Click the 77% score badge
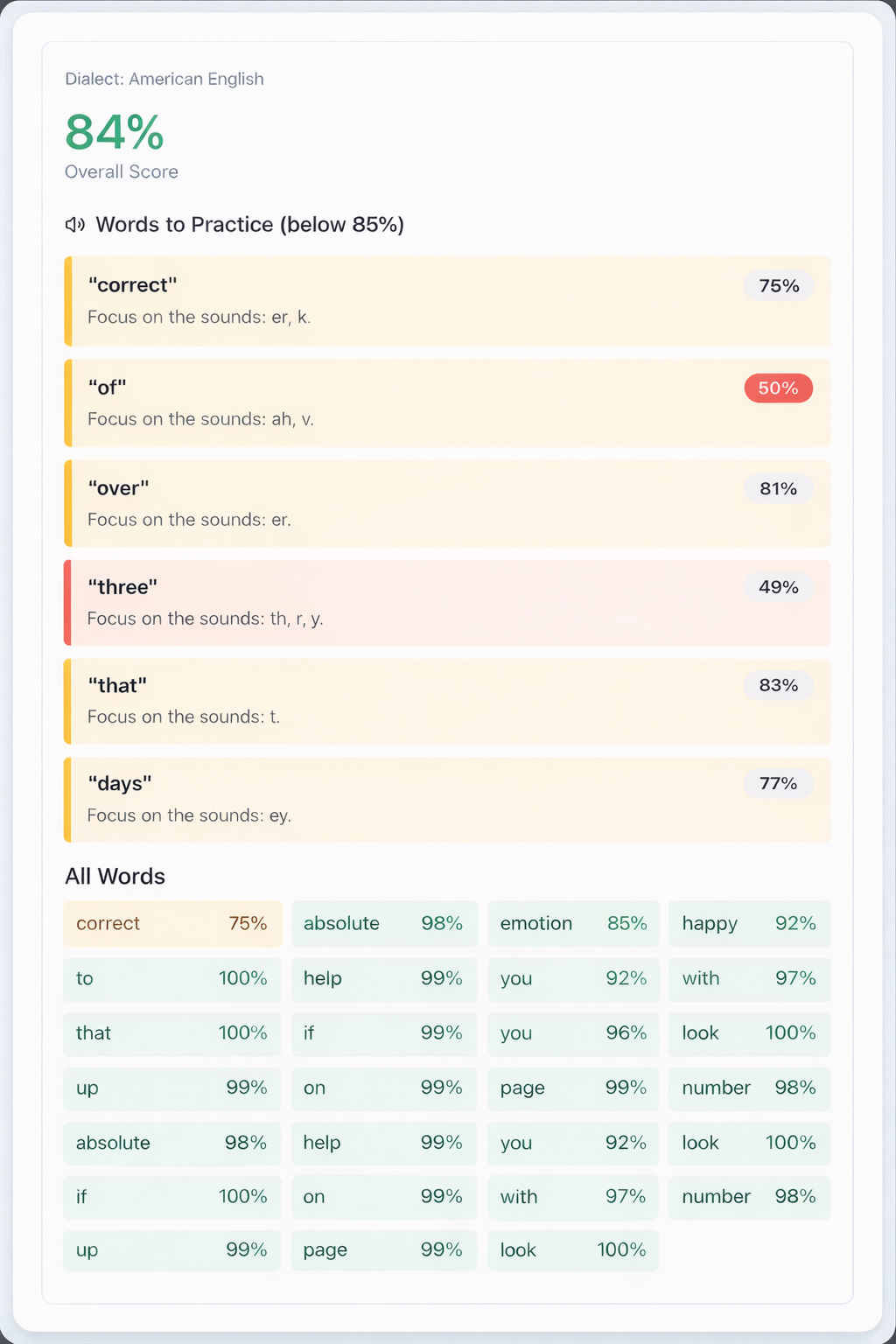The image size is (896, 1344). coord(778,783)
